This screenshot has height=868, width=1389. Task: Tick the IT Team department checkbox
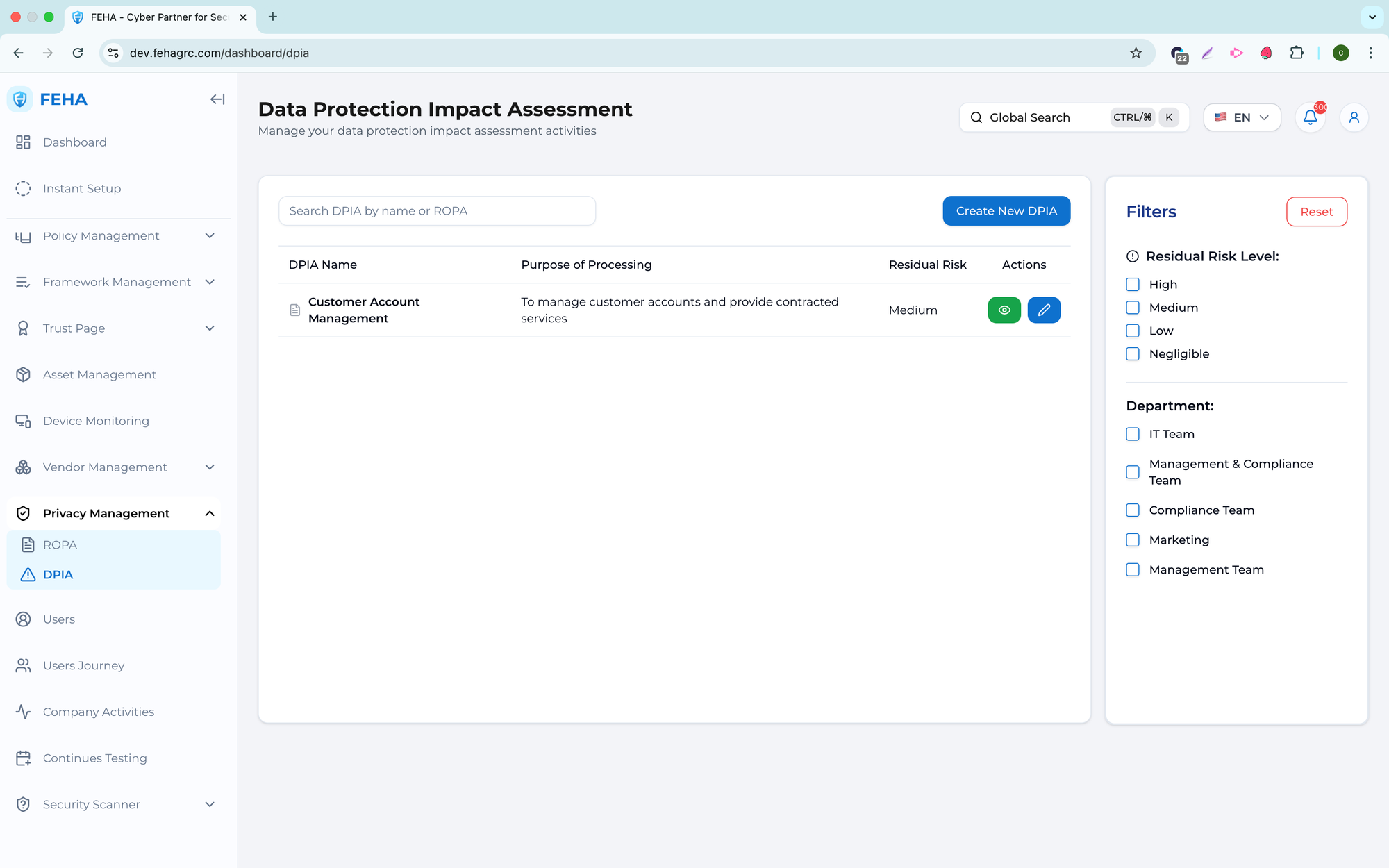tap(1133, 434)
